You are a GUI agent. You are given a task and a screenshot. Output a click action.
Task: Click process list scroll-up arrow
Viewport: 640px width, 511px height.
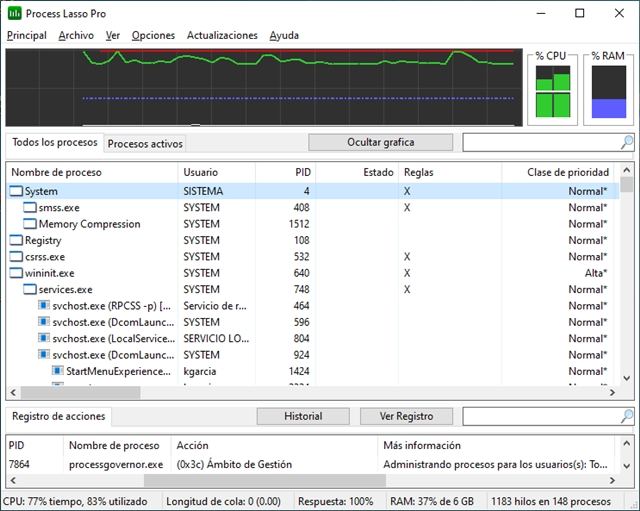[627, 169]
